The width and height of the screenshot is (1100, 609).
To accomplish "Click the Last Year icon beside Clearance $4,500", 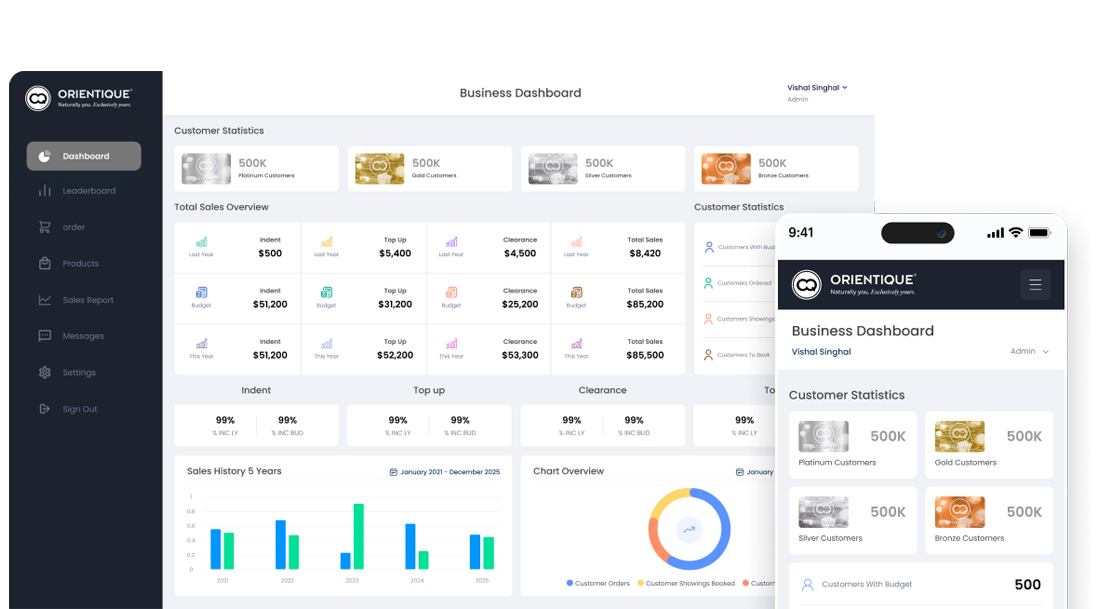I will [451, 242].
